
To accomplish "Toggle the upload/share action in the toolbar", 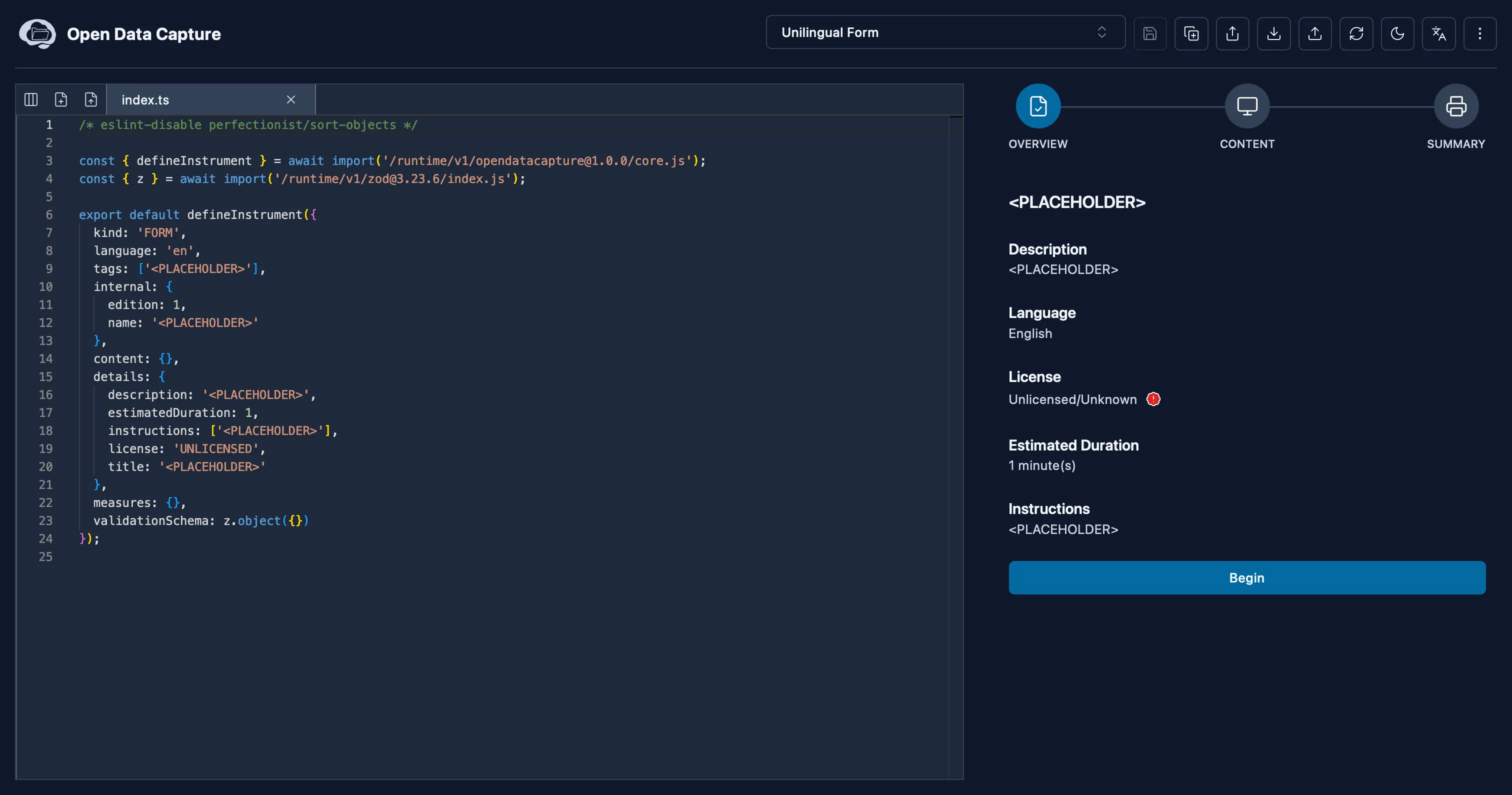I will click(1232, 33).
